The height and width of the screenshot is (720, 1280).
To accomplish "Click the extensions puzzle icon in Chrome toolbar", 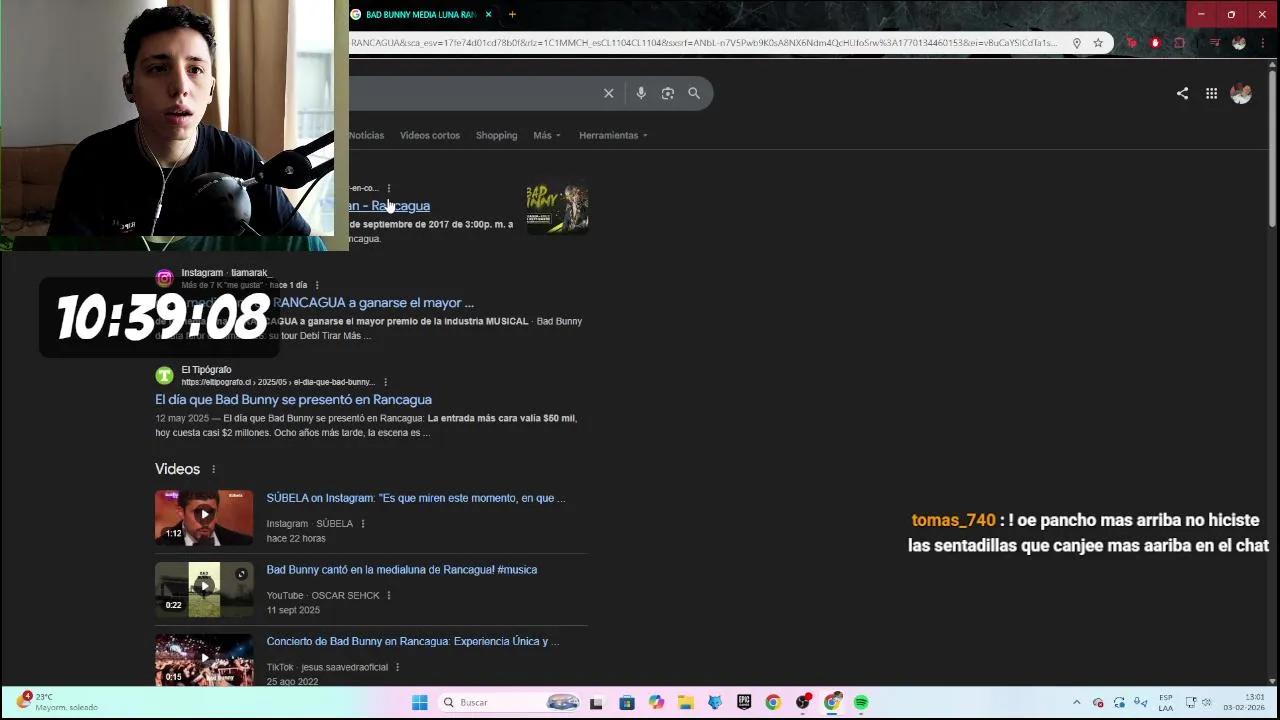I will 1180,43.
